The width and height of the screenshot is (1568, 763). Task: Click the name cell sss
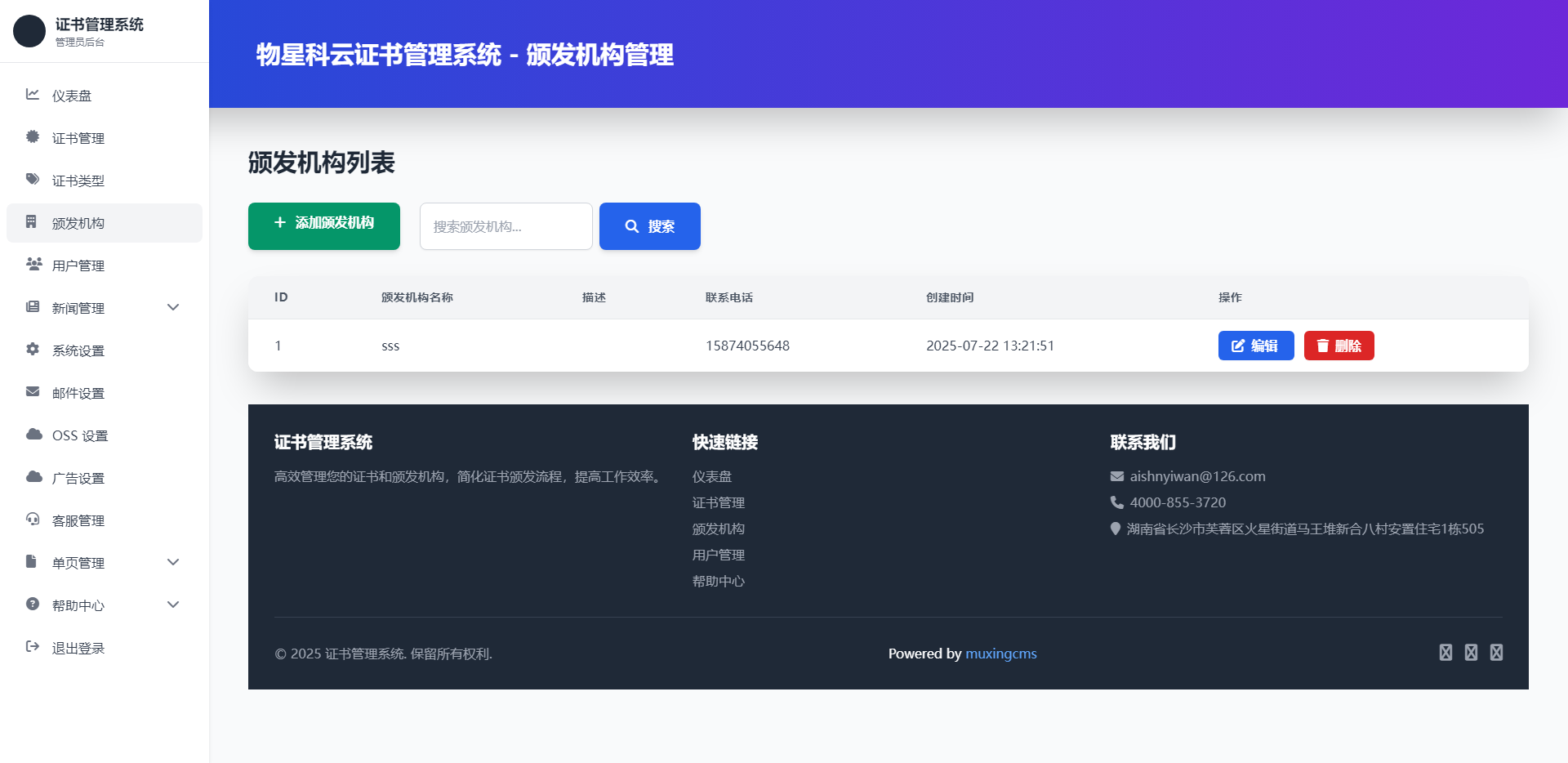[390, 346]
